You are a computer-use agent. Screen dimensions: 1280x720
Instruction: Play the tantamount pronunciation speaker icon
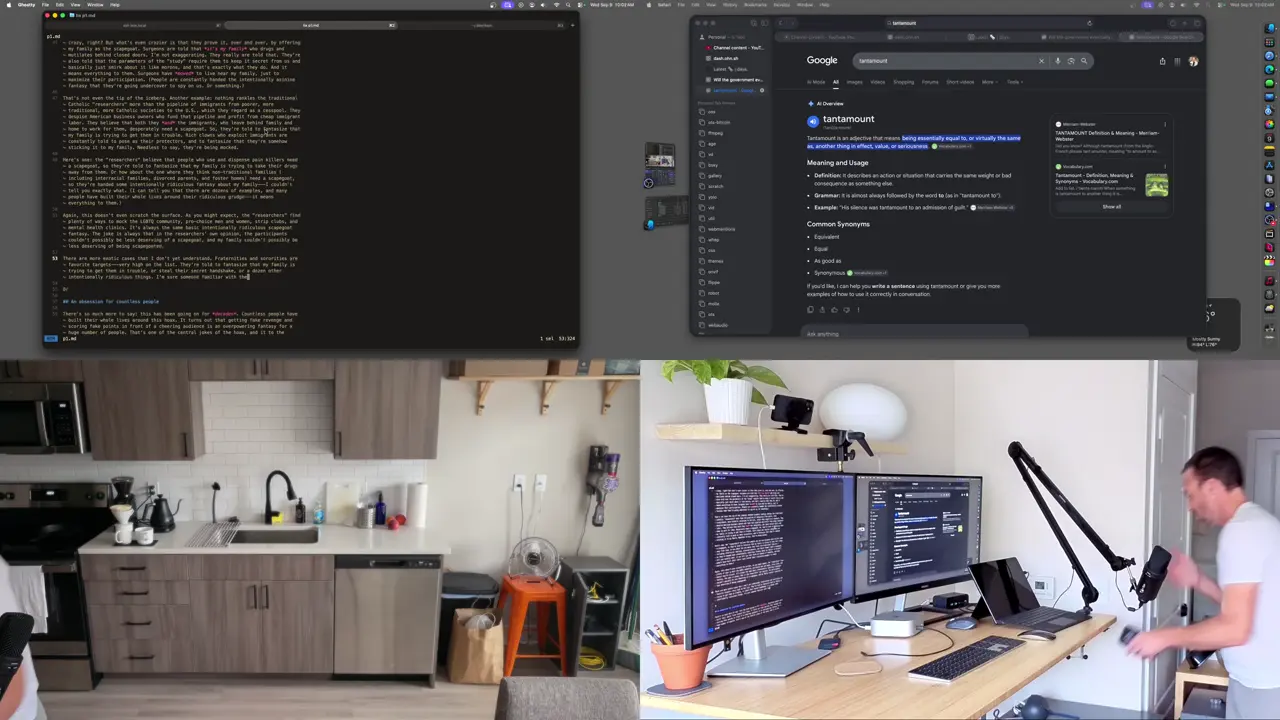[x=813, y=122]
